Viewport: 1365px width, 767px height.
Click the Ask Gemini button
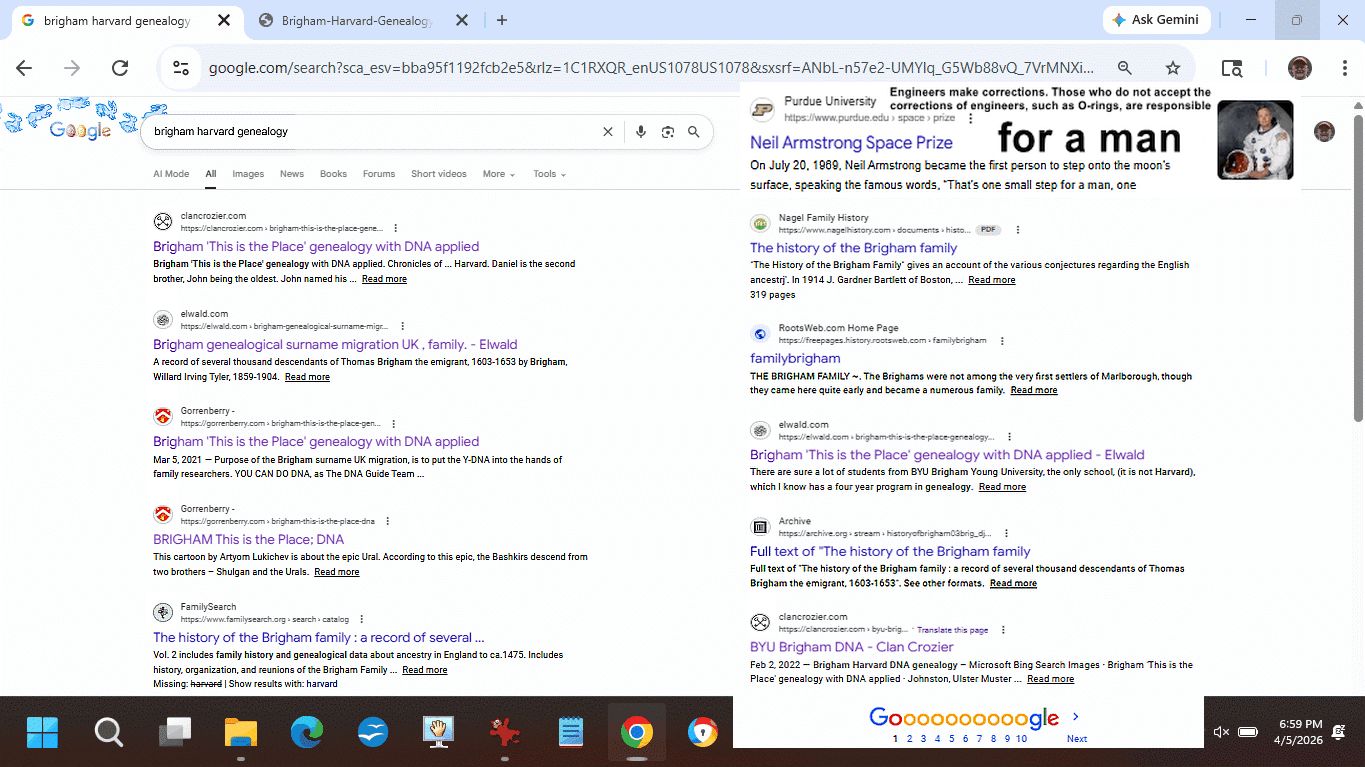click(x=1157, y=20)
